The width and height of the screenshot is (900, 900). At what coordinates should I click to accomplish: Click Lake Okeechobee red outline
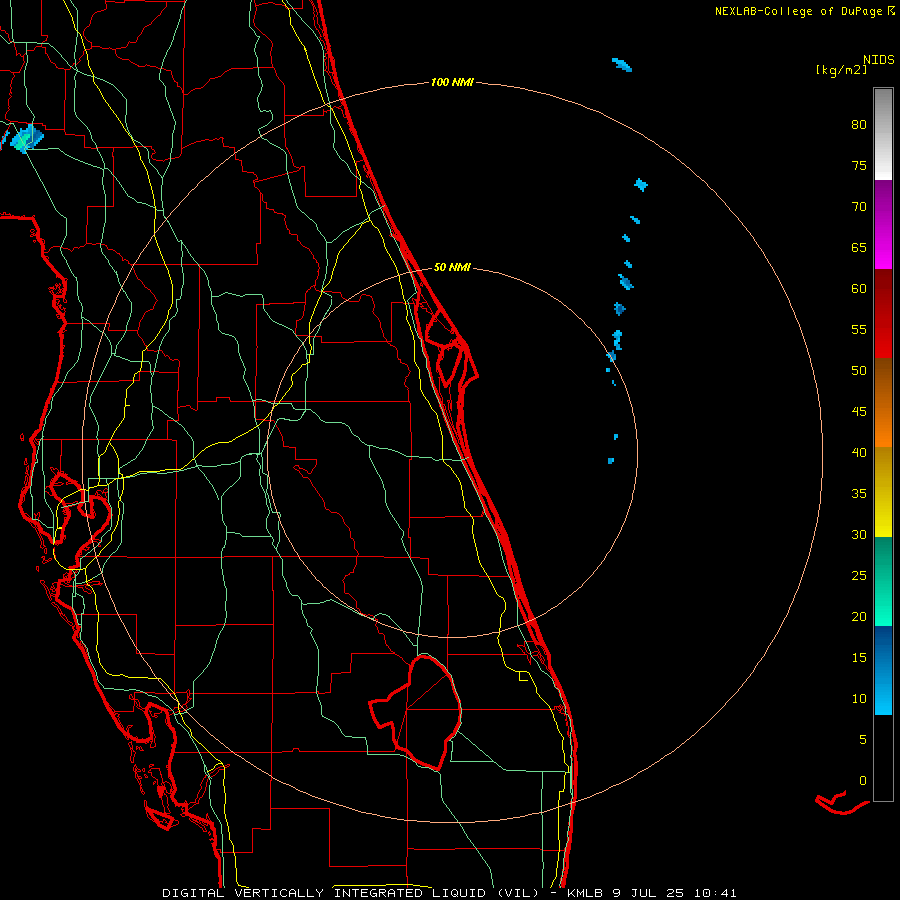point(416,712)
